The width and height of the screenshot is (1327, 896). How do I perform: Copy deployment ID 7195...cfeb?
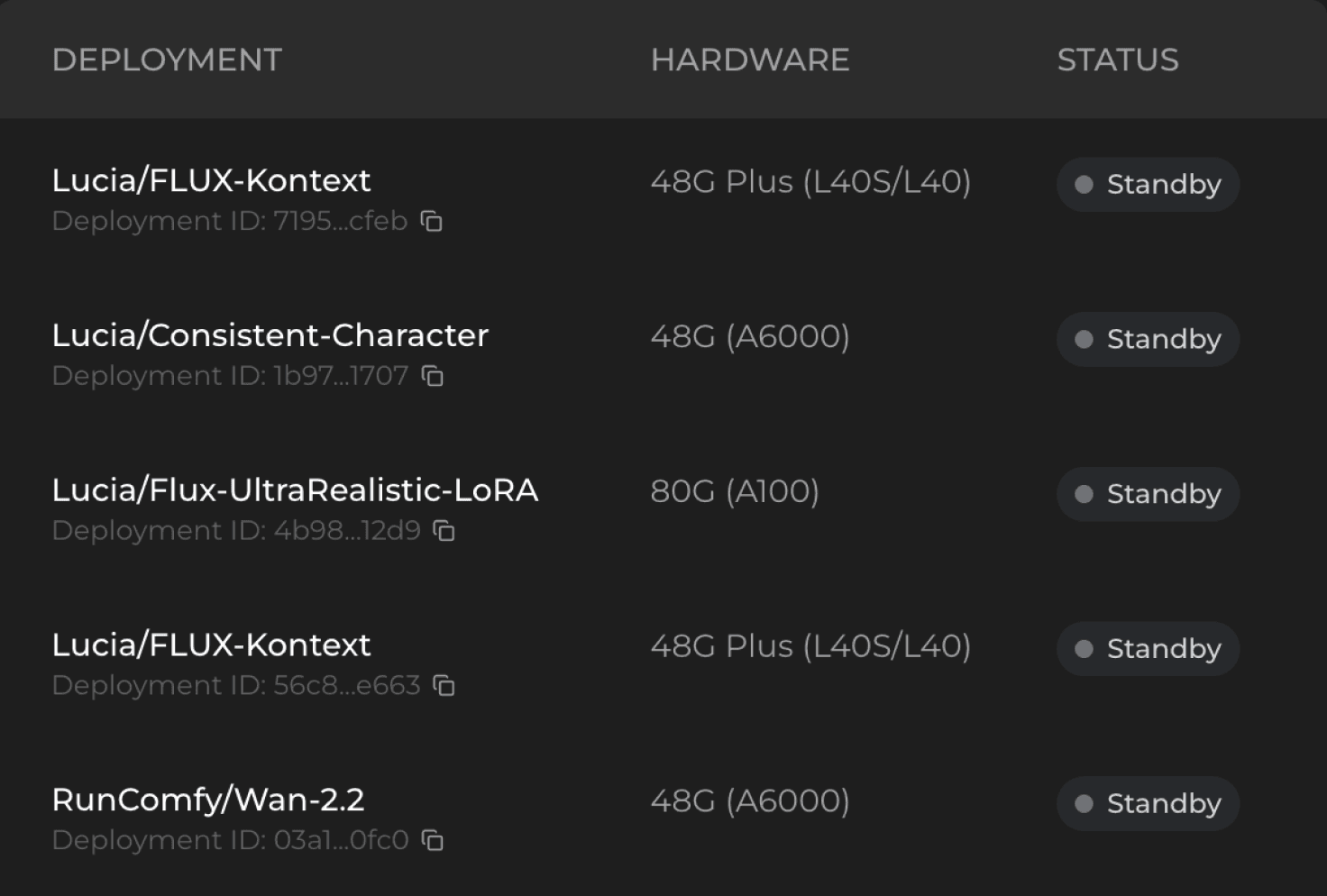[432, 222]
